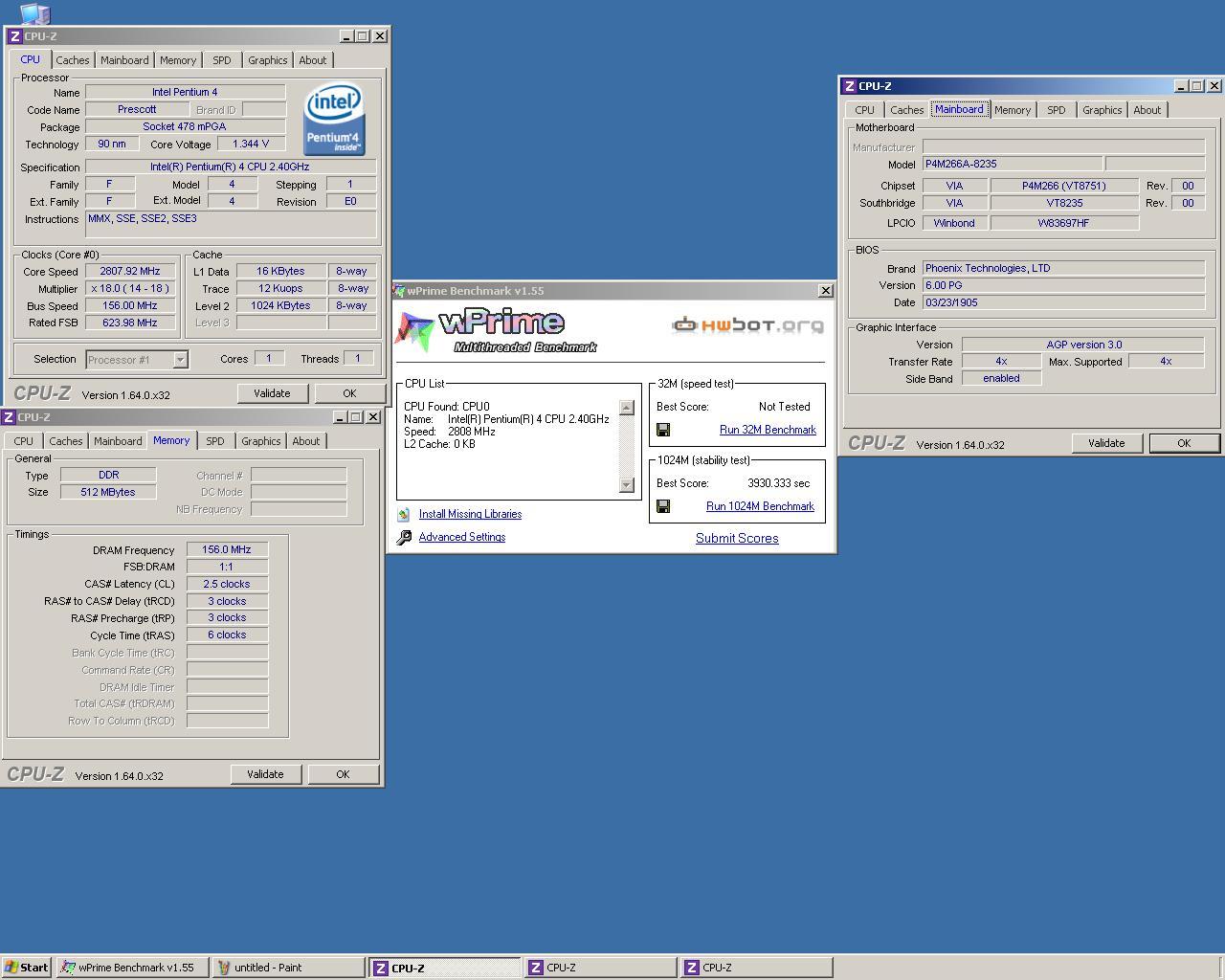Click the Best Score 3930.333 sec text

coord(778,483)
